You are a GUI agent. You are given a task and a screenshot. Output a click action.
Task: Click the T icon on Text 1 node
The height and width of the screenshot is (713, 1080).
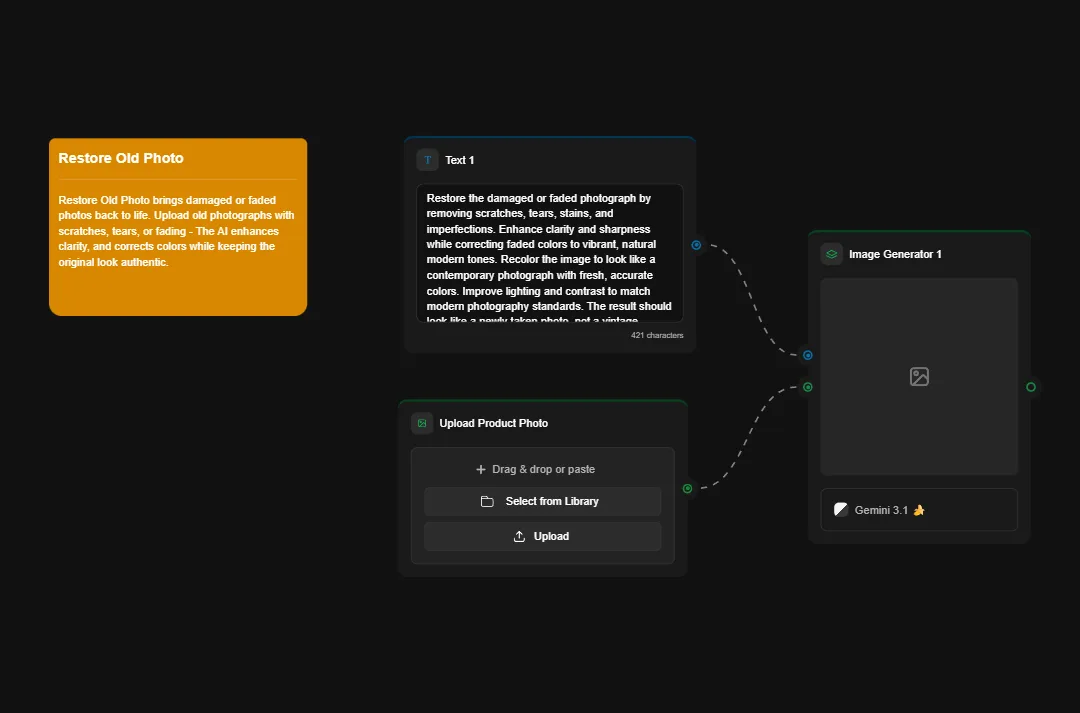[x=427, y=160]
